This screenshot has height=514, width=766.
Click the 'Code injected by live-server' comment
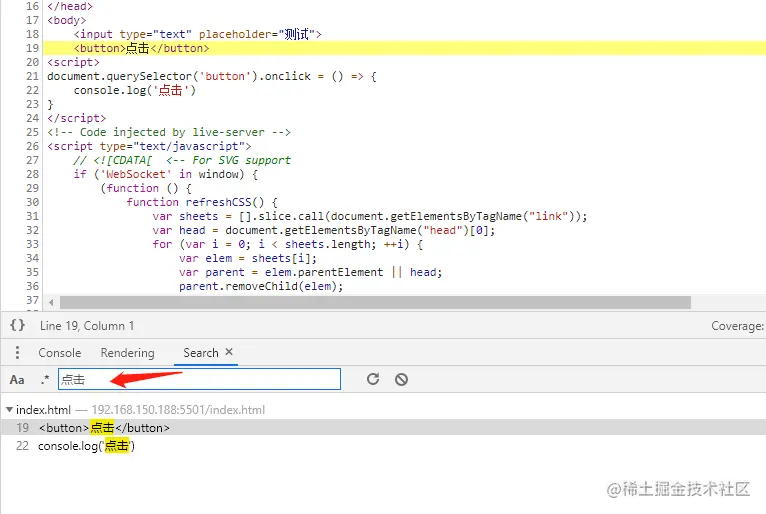[169, 132]
